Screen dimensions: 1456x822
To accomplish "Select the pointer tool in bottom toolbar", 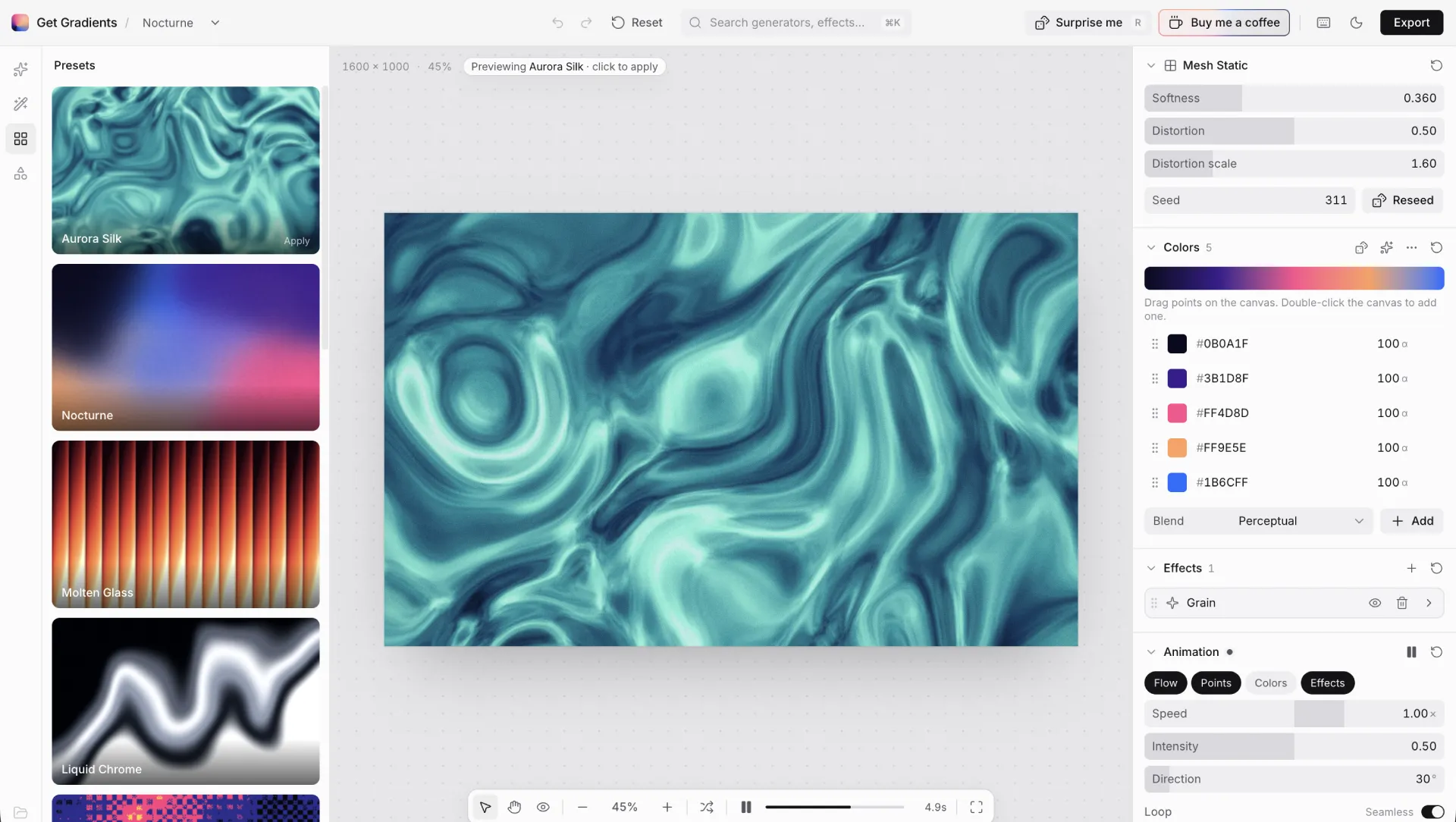I will coord(485,807).
